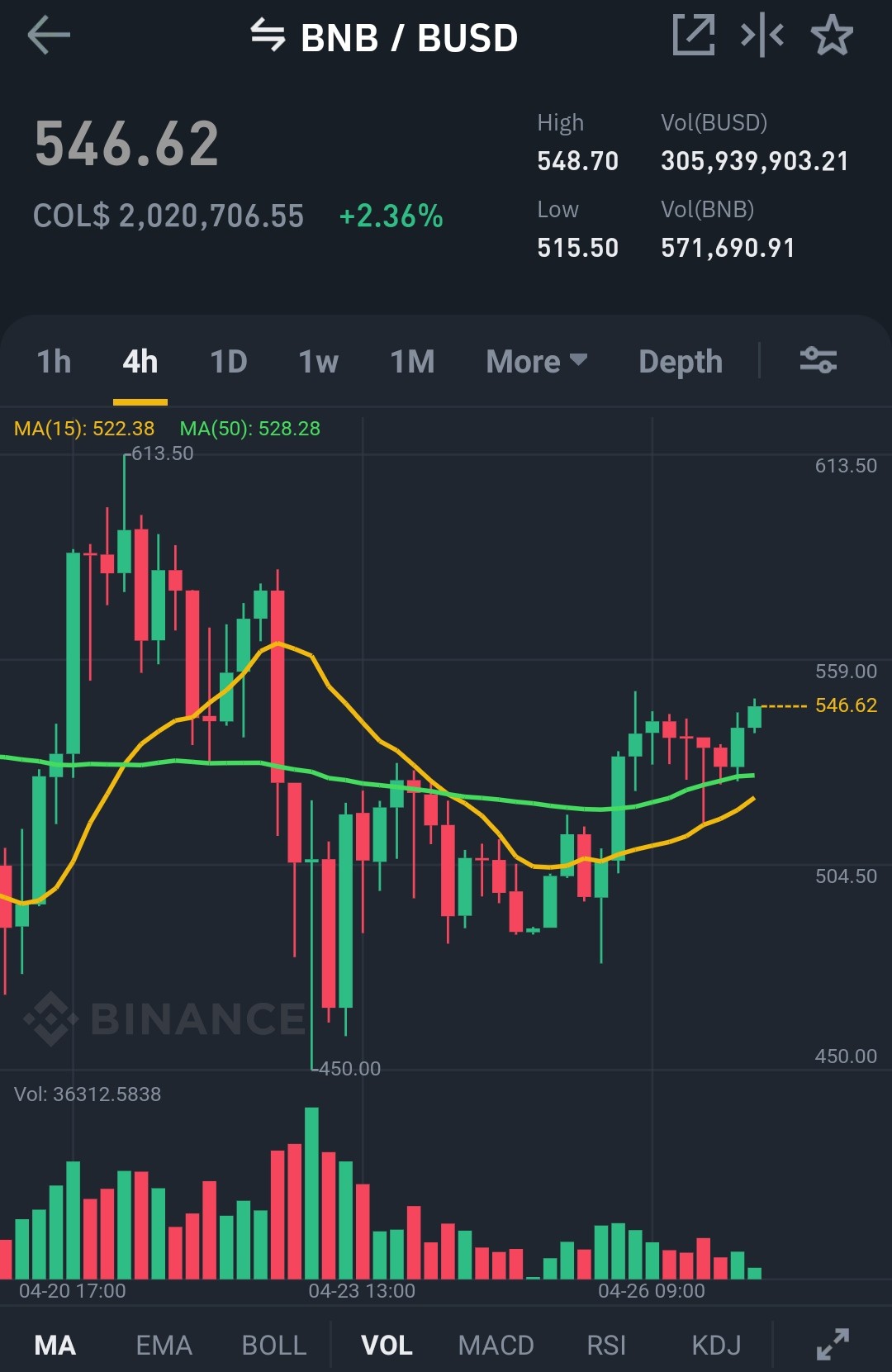Add BNB/BUSD to favorites star
The image size is (892, 1372).
pyautogui.click(x=832, y=36)
